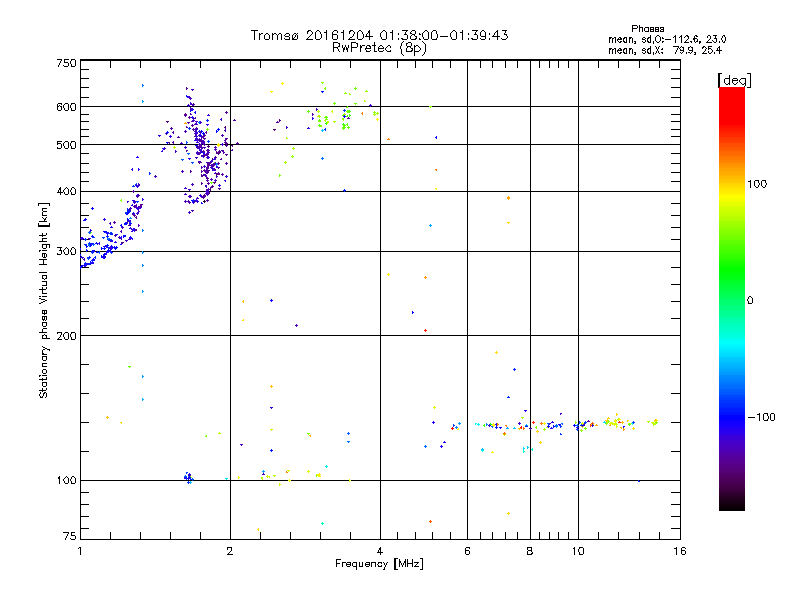
Task: Click the orange data point near 390 km at 7 MHz
Action: point(508,198)
